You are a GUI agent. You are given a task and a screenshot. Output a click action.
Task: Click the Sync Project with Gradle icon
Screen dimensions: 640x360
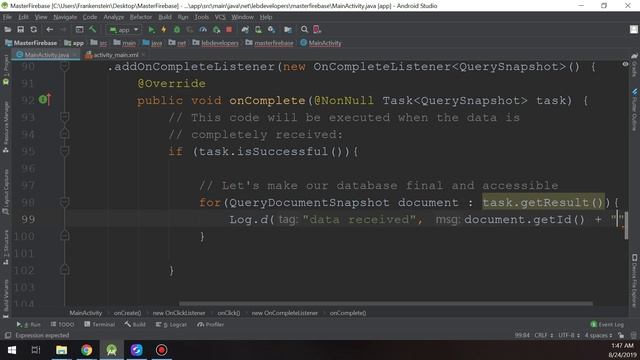(x=245, y=29)
